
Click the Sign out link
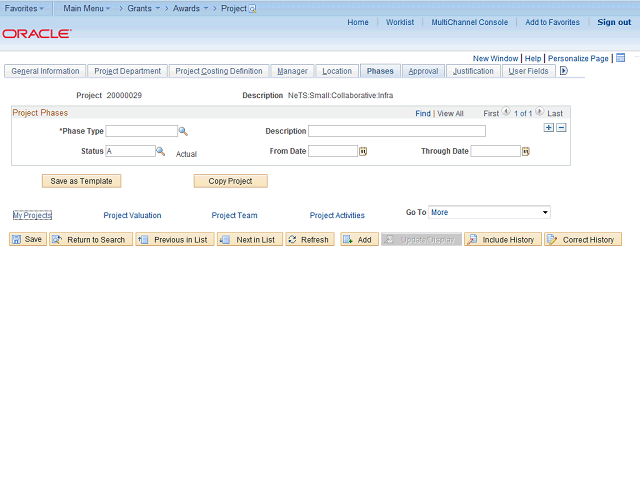pos(614,22)
